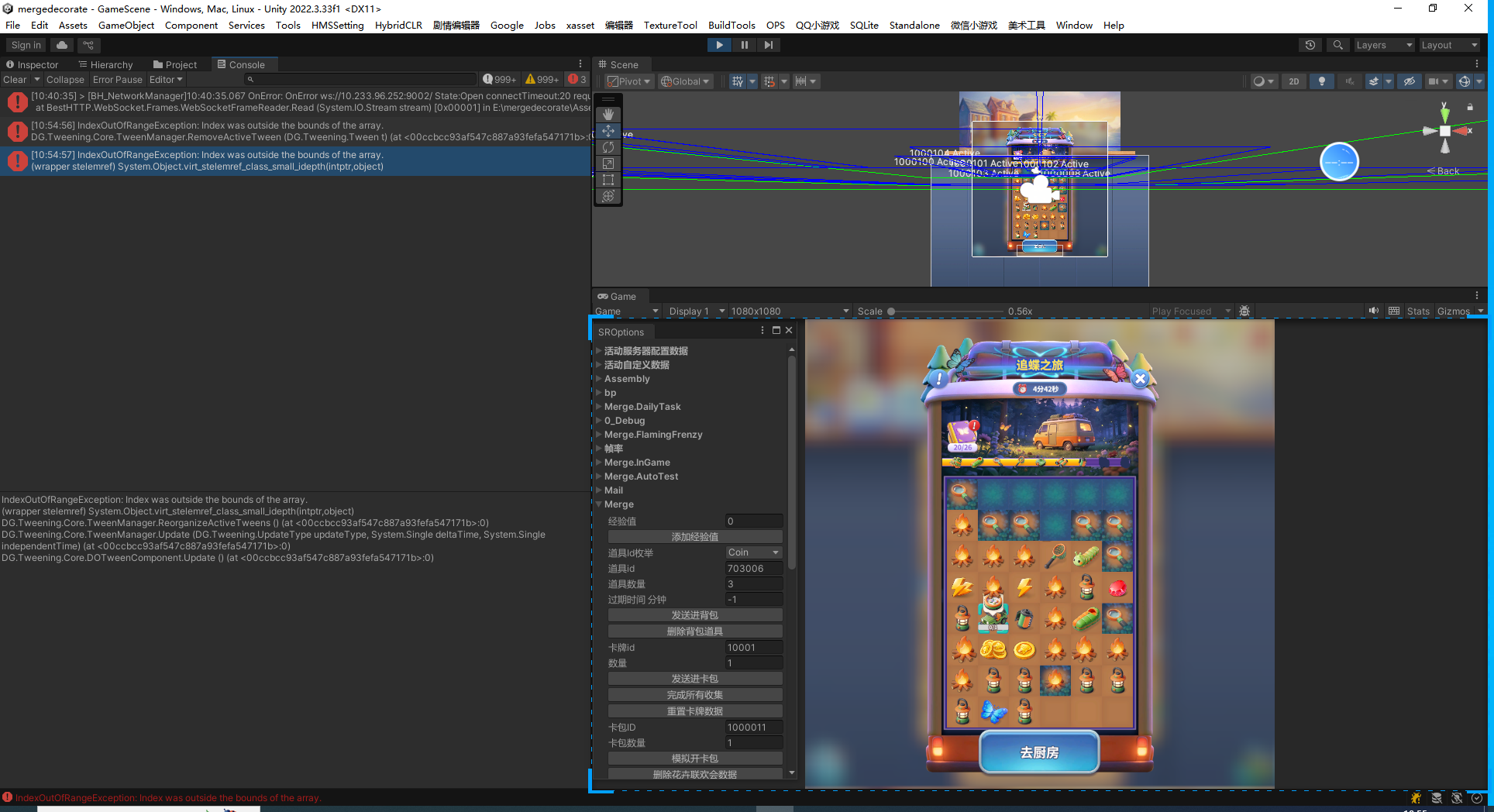This screenshot has width=1494, height=812.
Task: Toggle 2D mode in Scene view
Action: pos(1293,81)
